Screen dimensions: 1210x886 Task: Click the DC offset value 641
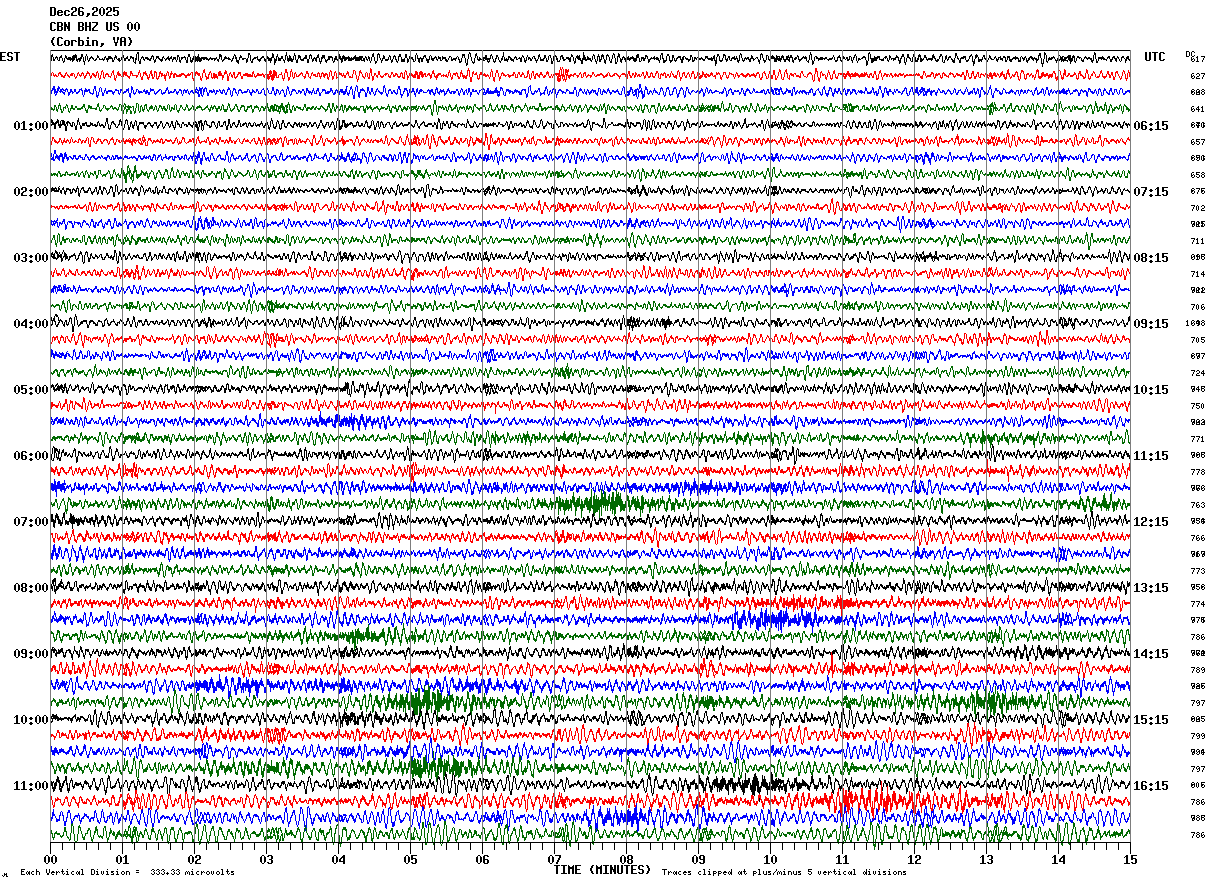pyautogui.click(x=1197, y=109)
